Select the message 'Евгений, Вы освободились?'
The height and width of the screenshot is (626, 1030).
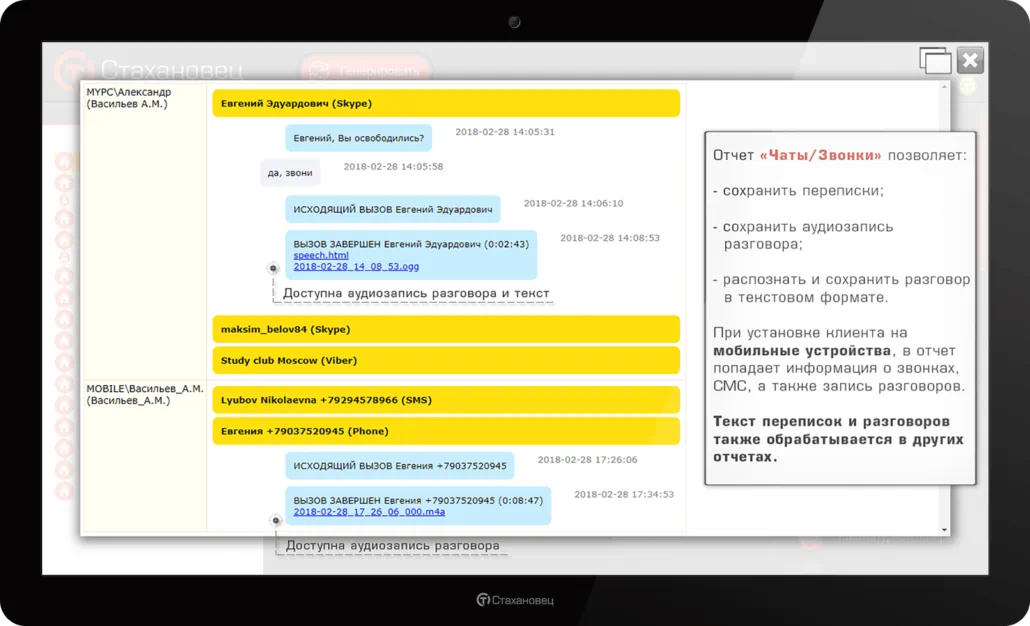358,138
